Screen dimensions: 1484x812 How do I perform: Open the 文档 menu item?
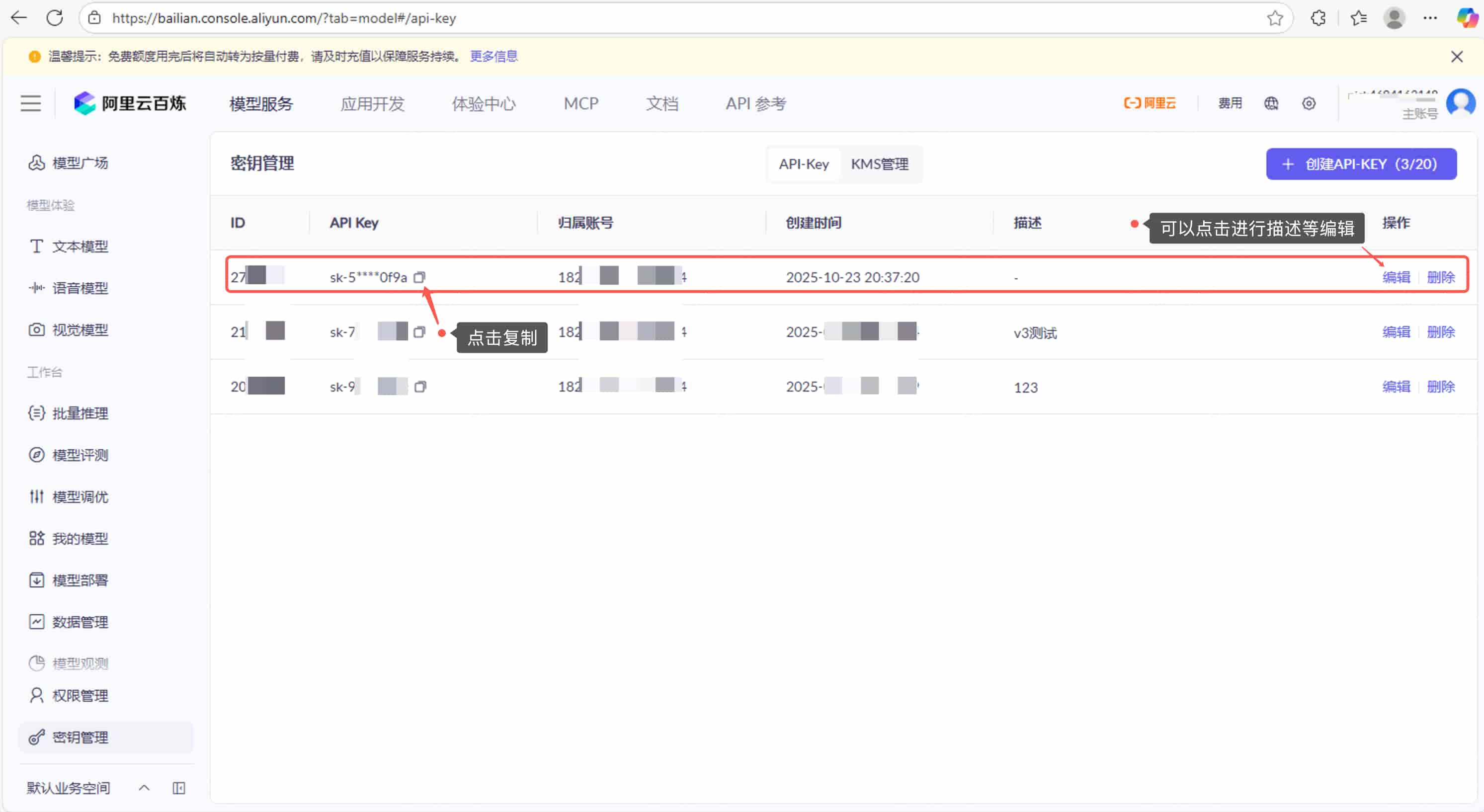point(662,104)
